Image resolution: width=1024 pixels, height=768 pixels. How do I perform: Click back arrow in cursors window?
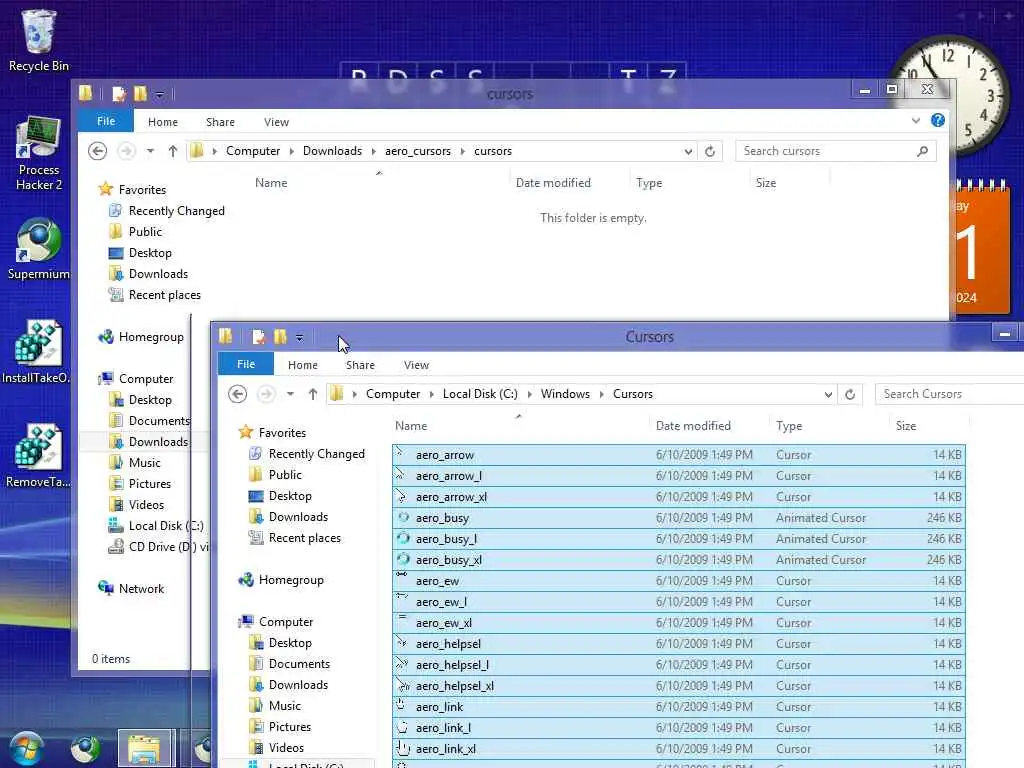[97, 151]
